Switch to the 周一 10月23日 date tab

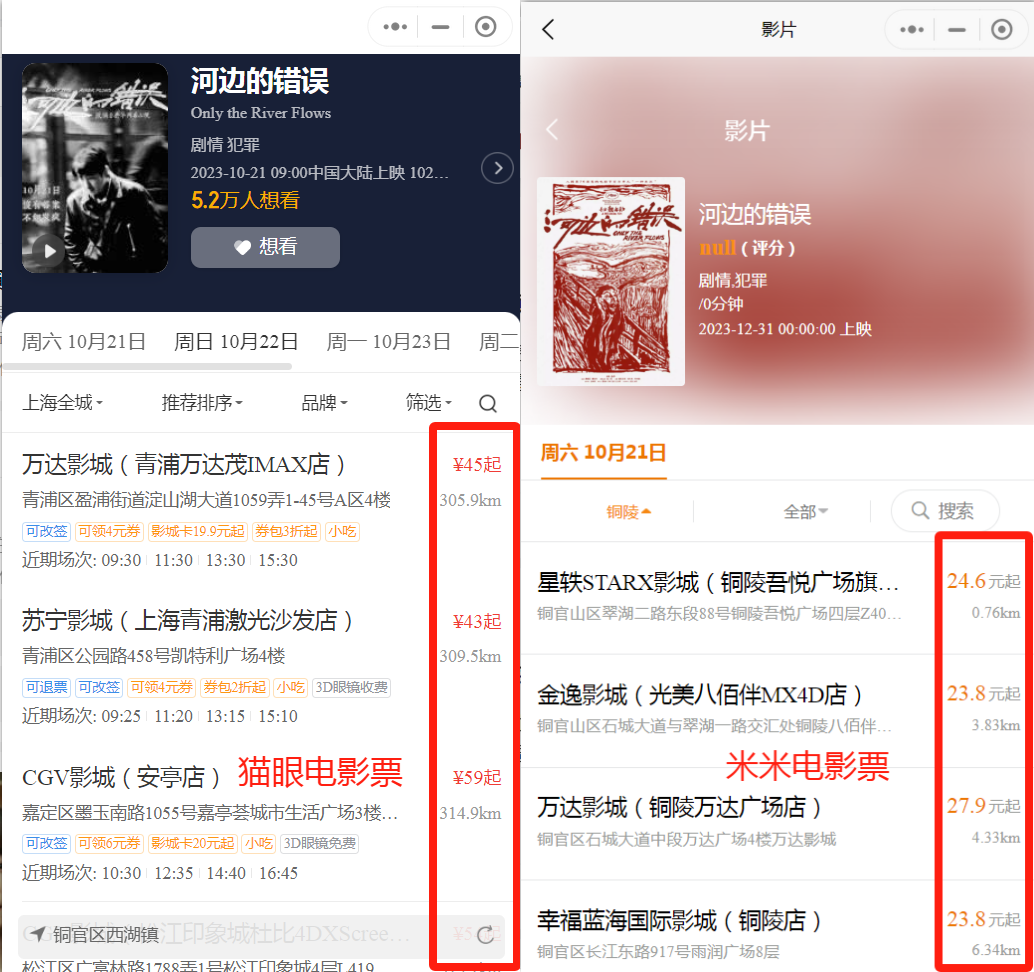tap(388, 342)
